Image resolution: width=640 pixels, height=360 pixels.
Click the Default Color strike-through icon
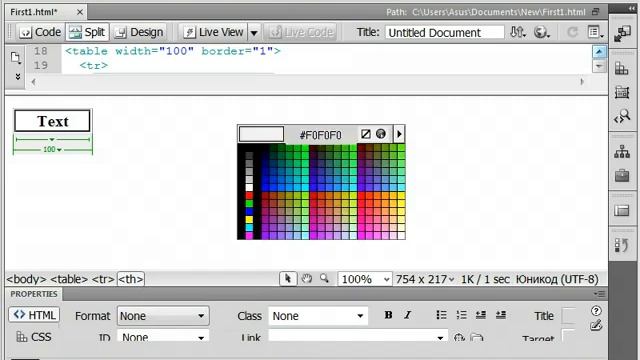366,134
